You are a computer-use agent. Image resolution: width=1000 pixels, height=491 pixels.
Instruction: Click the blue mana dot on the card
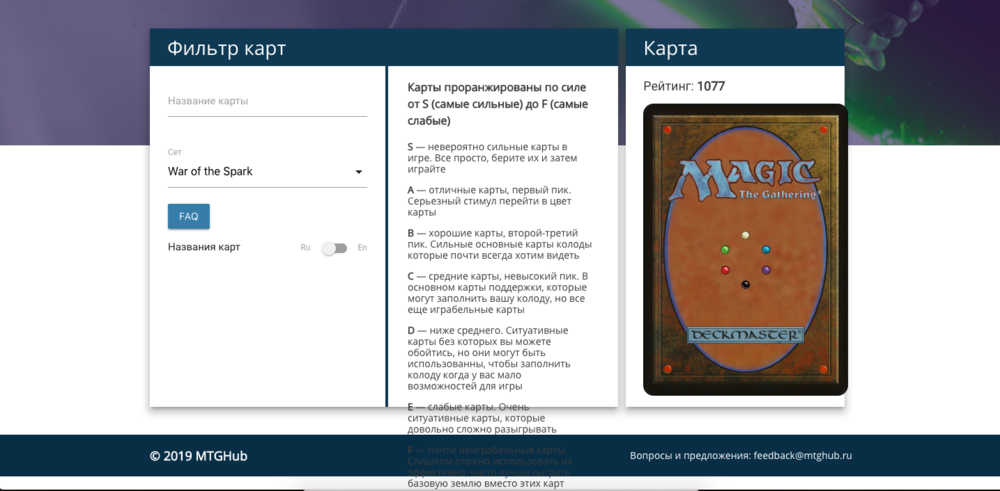tap(766, 249)
